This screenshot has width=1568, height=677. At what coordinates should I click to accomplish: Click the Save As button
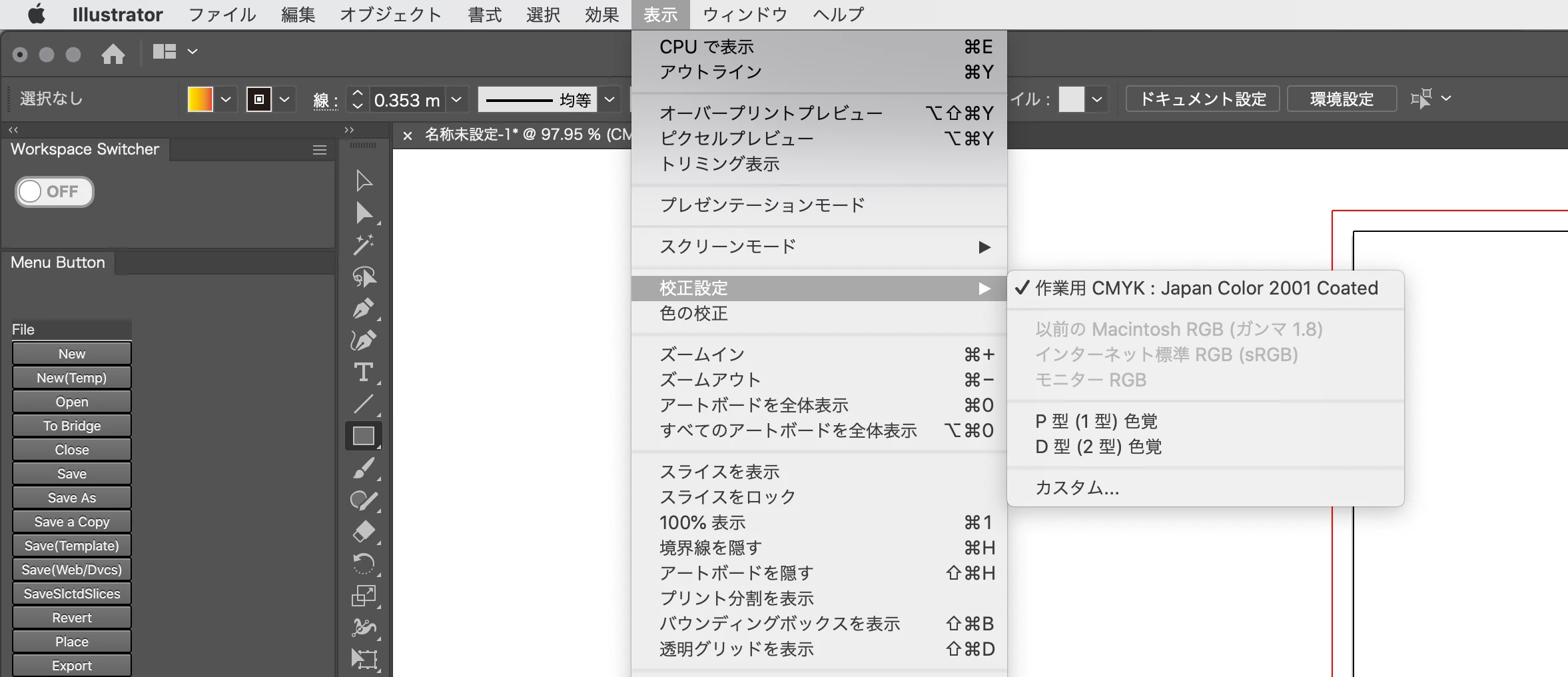pyautogui.click(x=72, y=498)
